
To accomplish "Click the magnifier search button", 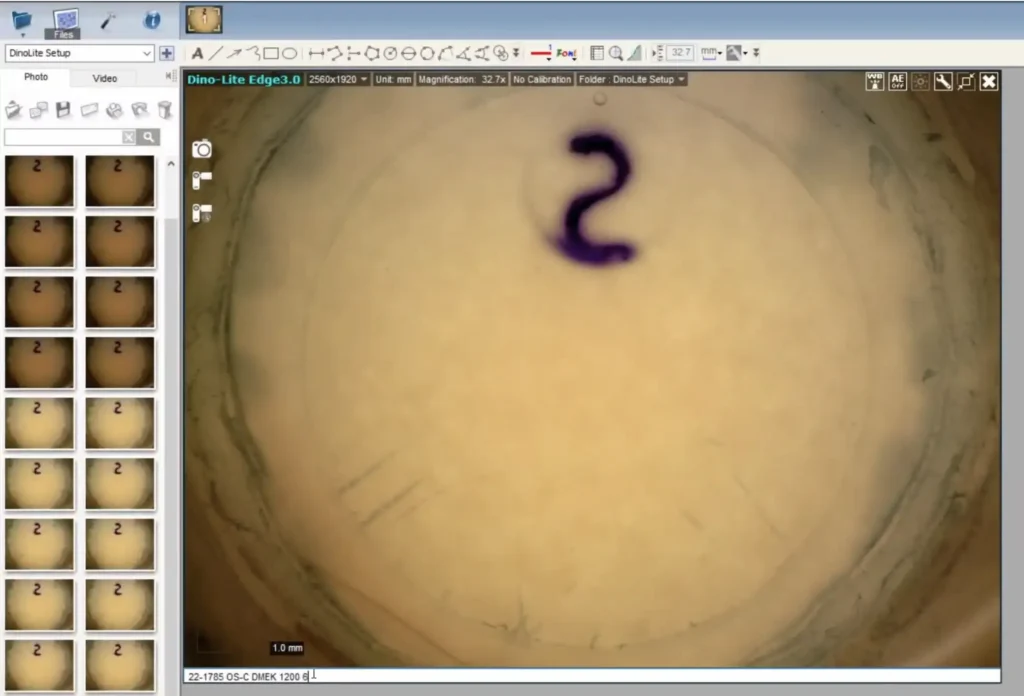I will (x=149, y=137).
